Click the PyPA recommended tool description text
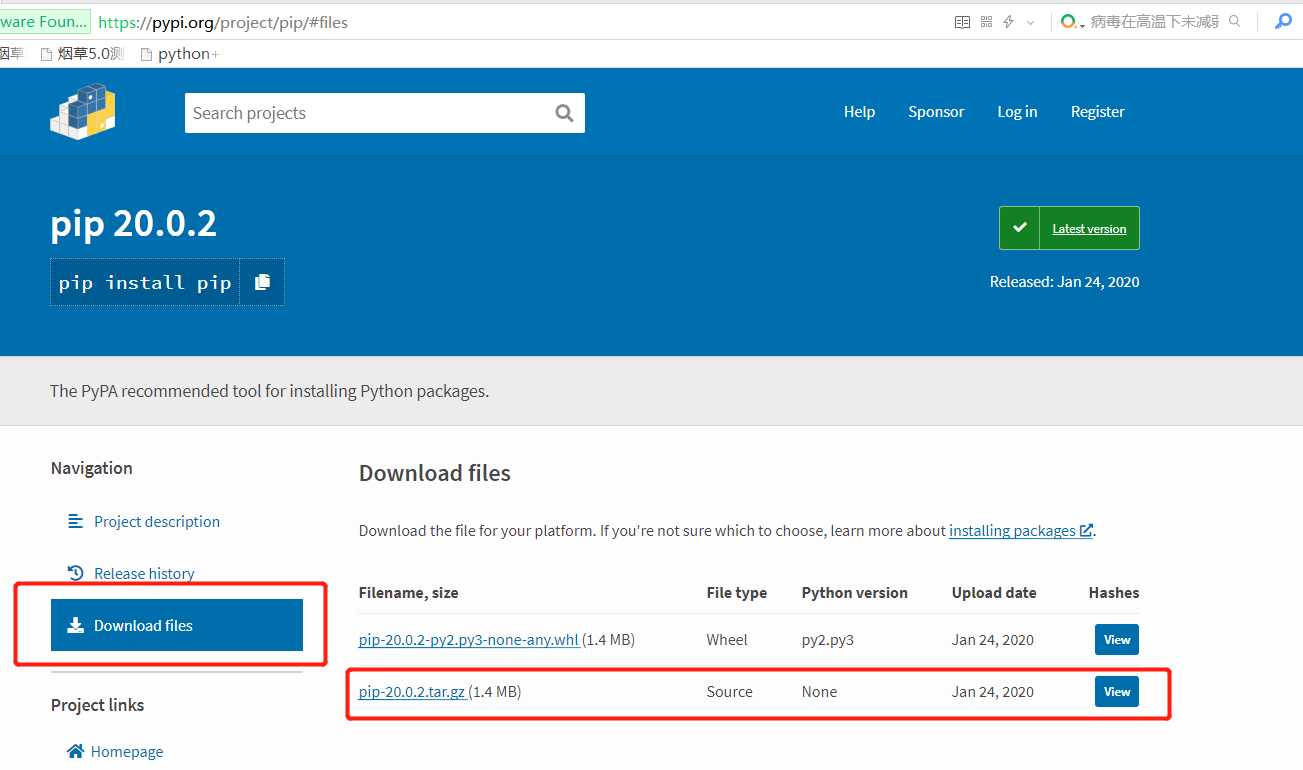Screen dimensions: 1303x770 (x=270, y=391)
